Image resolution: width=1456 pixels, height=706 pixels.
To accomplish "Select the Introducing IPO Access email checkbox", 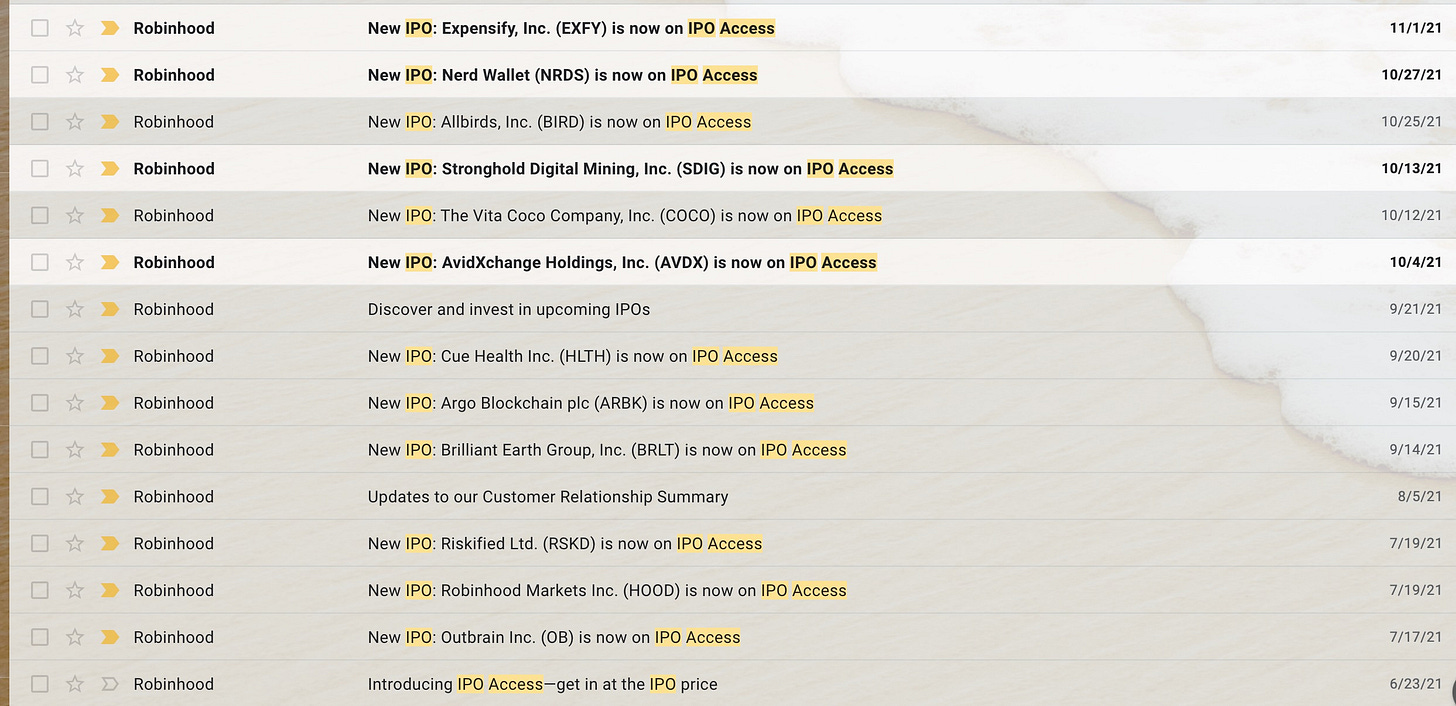I will 40,684.
